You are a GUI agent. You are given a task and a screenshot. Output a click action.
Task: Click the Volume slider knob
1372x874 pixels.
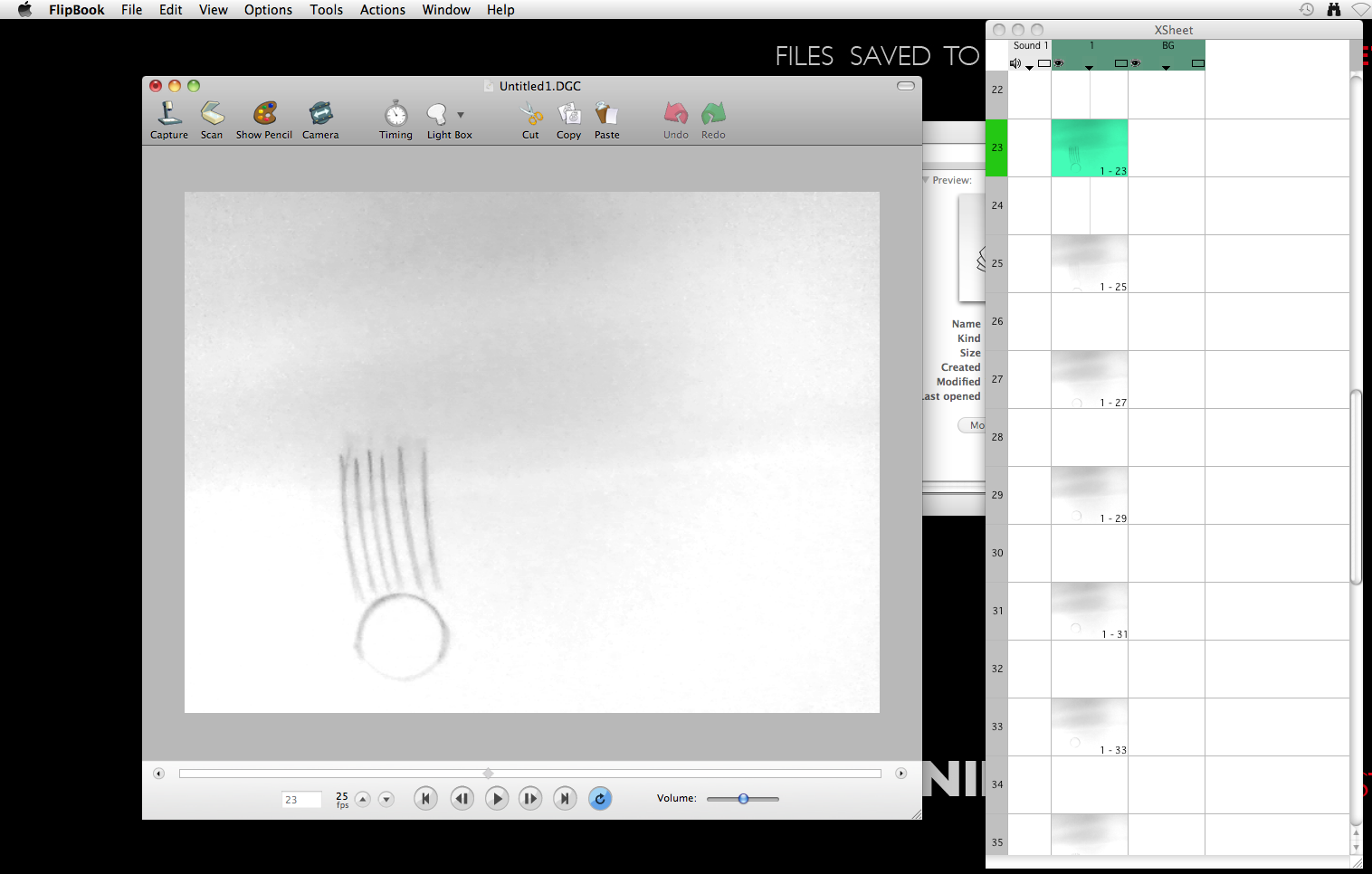click(x=743, y=799)
